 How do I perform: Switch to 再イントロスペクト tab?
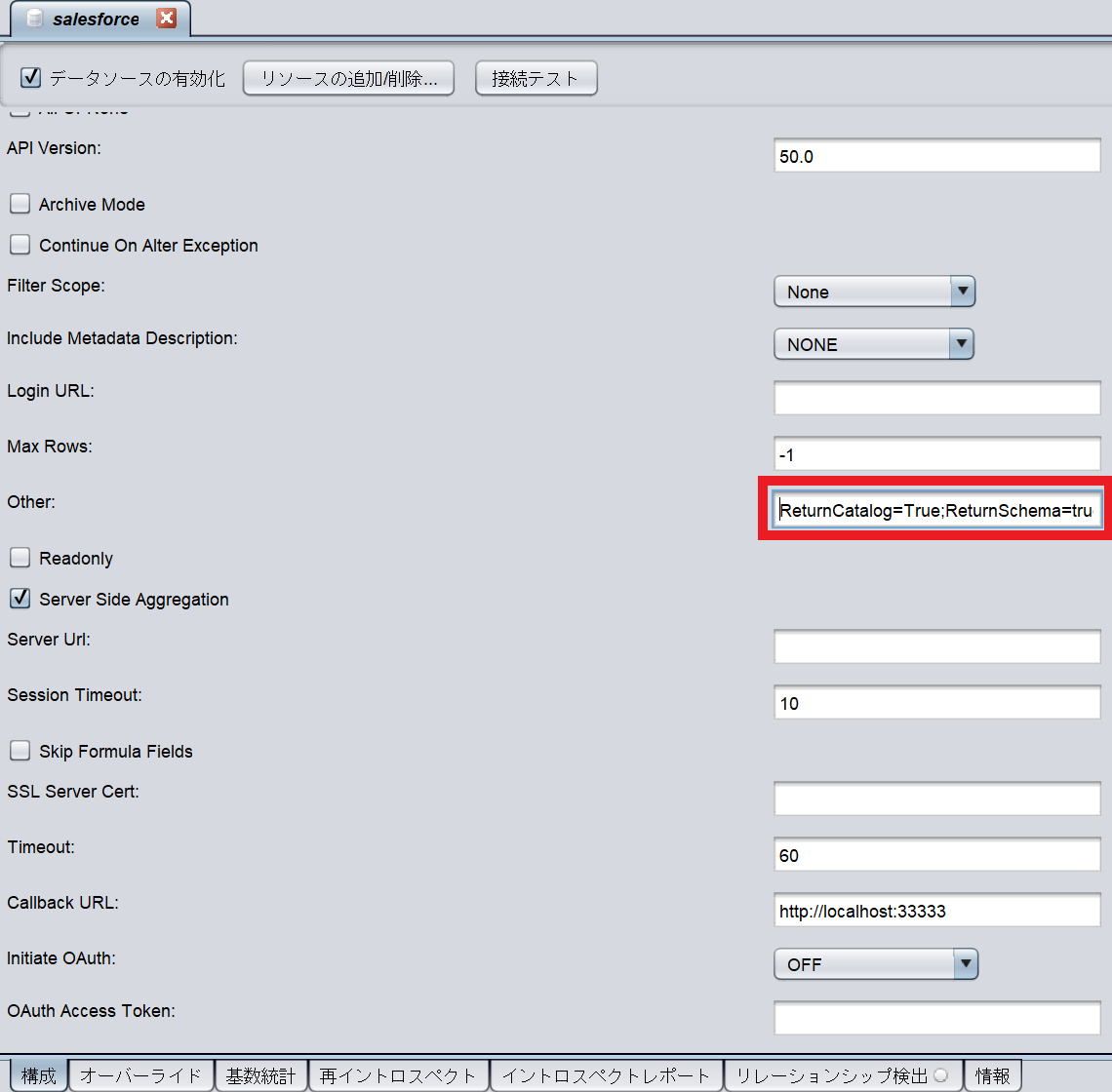point(399,1075)
